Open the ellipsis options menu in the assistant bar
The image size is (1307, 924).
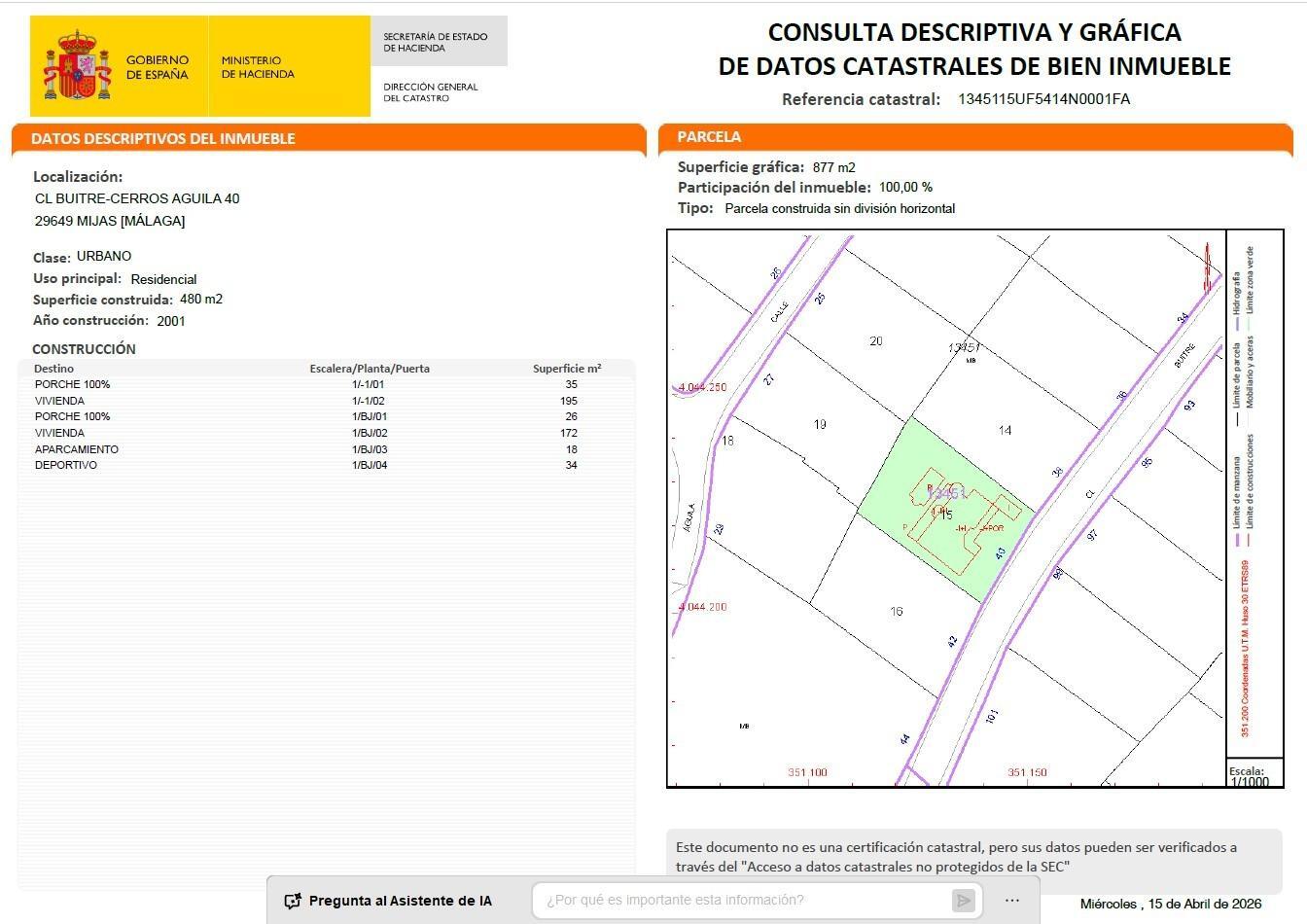click(x=1012, y=900)
